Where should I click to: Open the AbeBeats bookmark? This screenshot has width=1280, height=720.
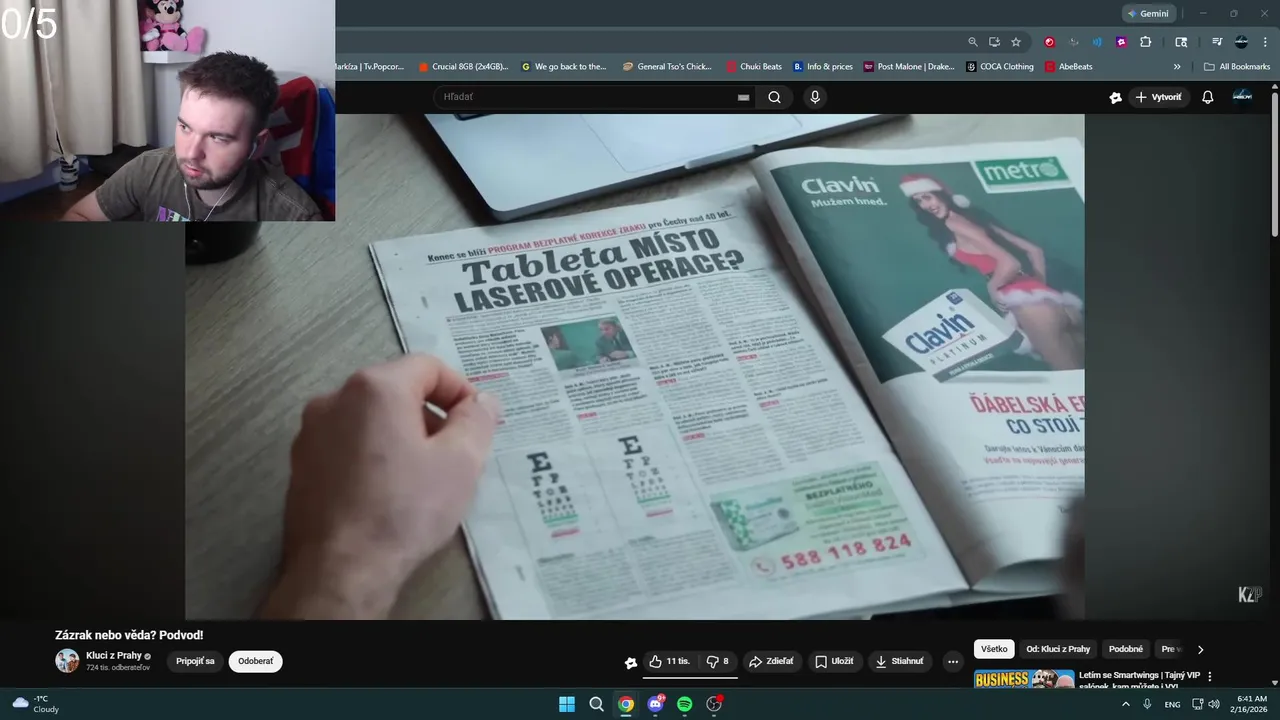point(1069,67)
